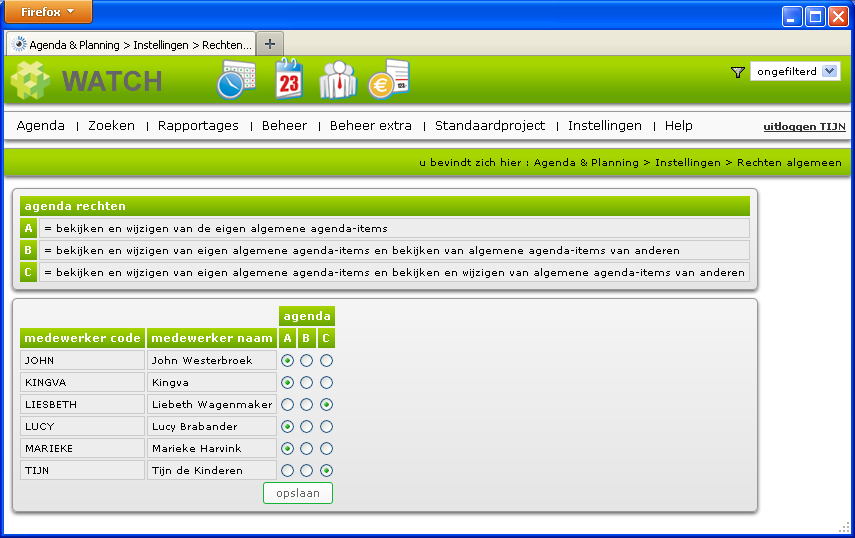The width and height of the screenshot is (855, 538).
Task: Click the medewerker code column header
Action: (x=82, y=338)
